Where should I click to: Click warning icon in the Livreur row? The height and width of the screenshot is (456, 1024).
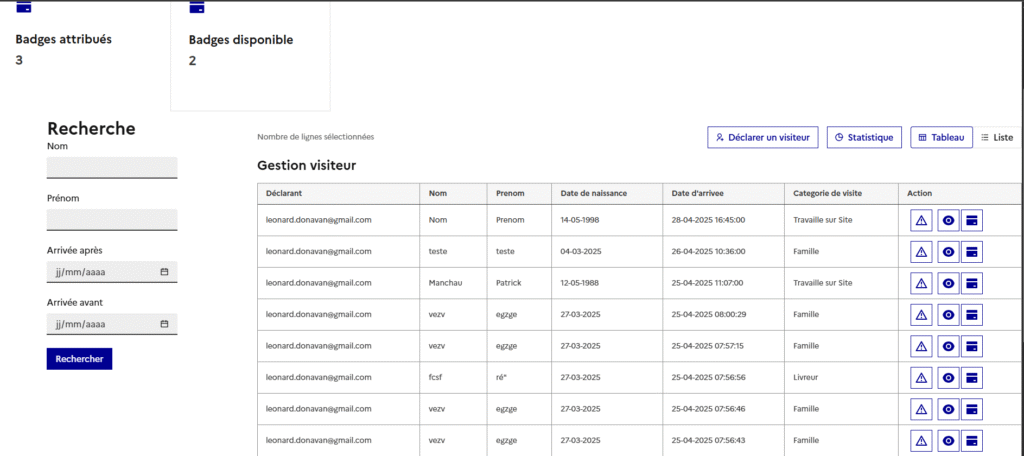(921, 378)
